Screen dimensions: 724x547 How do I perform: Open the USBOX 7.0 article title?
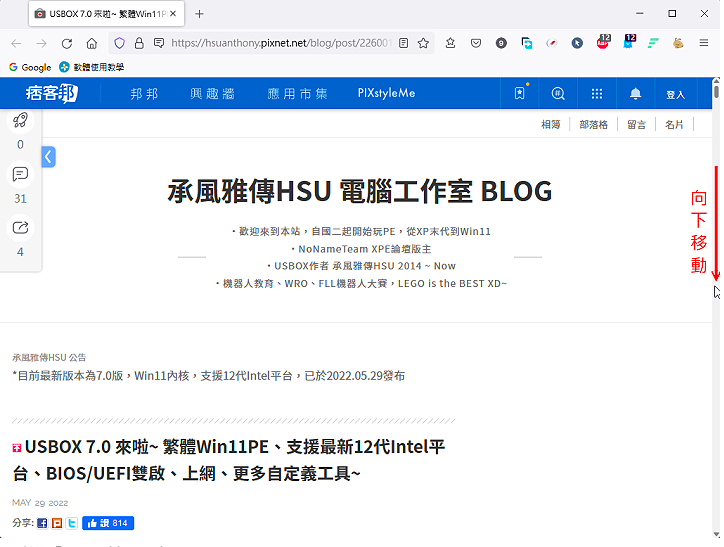click(229, 460)
